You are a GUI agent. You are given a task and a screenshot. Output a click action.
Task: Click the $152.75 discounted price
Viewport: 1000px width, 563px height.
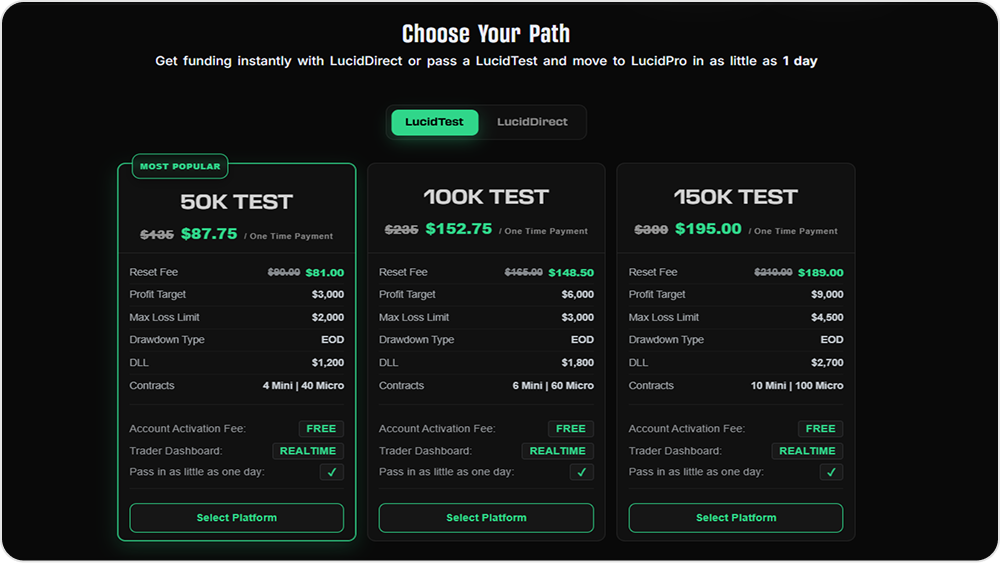click(459, 229)
